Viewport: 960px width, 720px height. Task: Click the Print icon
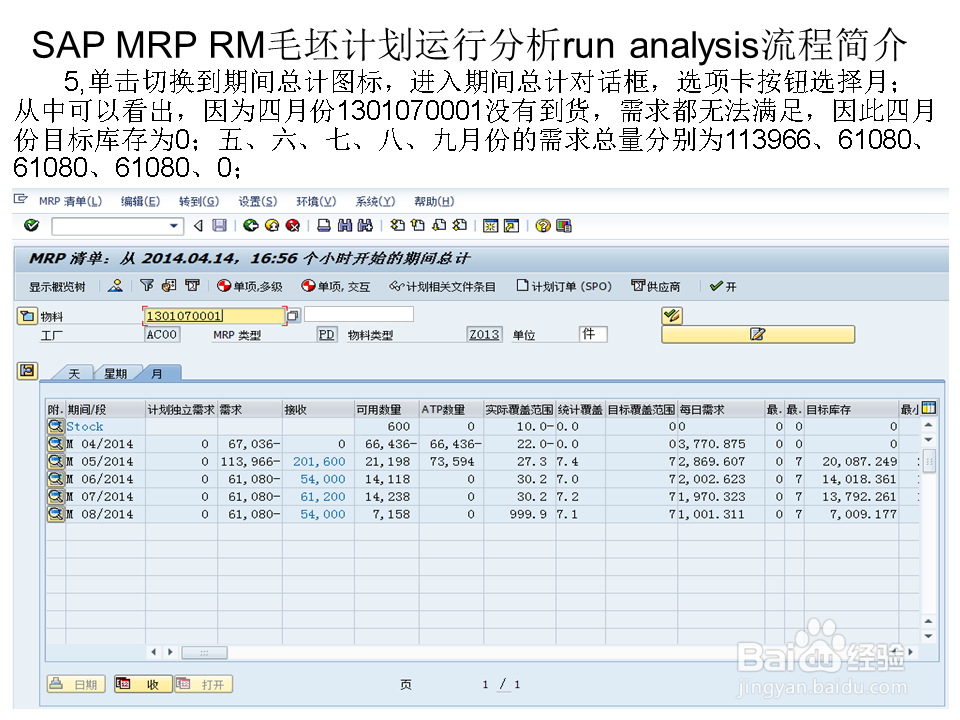coord(324,226)
